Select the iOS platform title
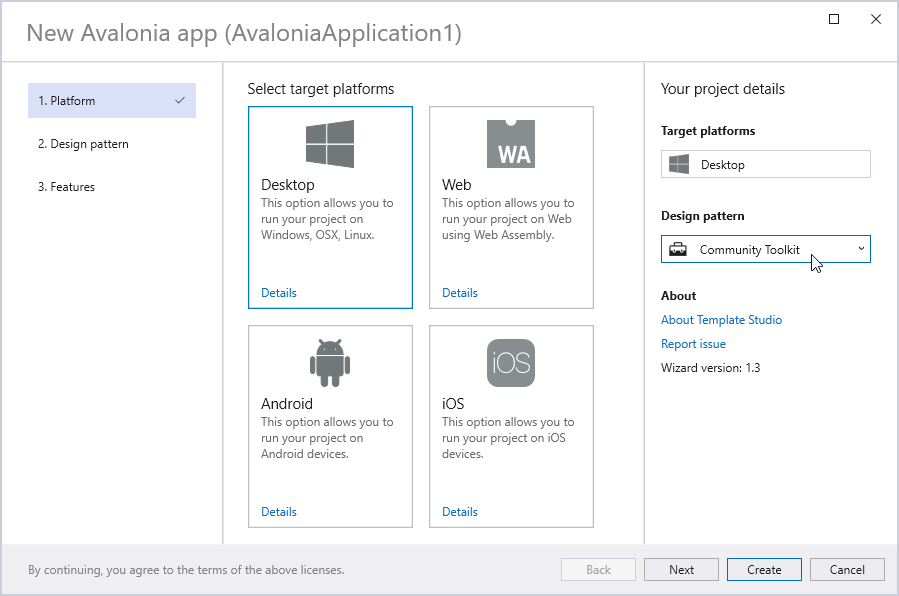The height and width of the screenshot is (596, 899). click(453, 403)
